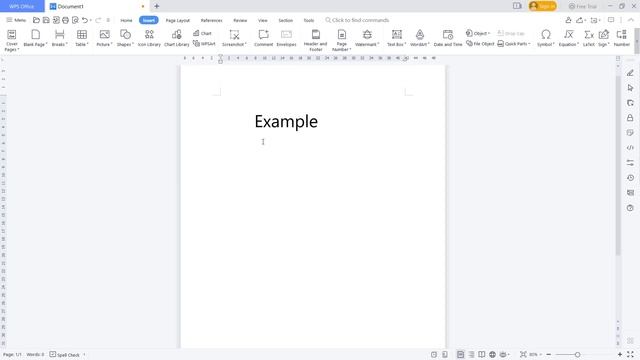
Task: Insert WPSArt graphic
Action: tap(204, 43)
